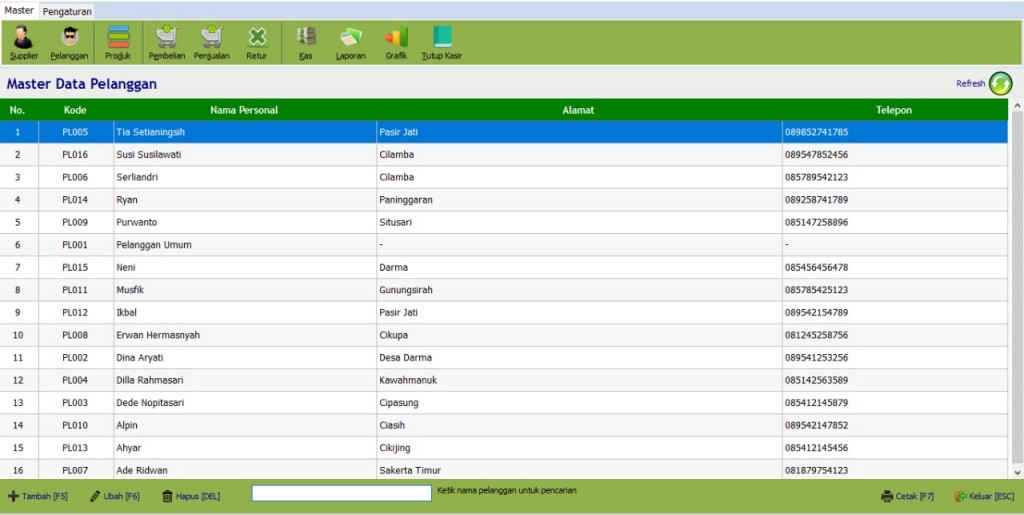Click the Hapus [DEL] delete button
The height and width of the screenshot is (515, 1024).
191,496
